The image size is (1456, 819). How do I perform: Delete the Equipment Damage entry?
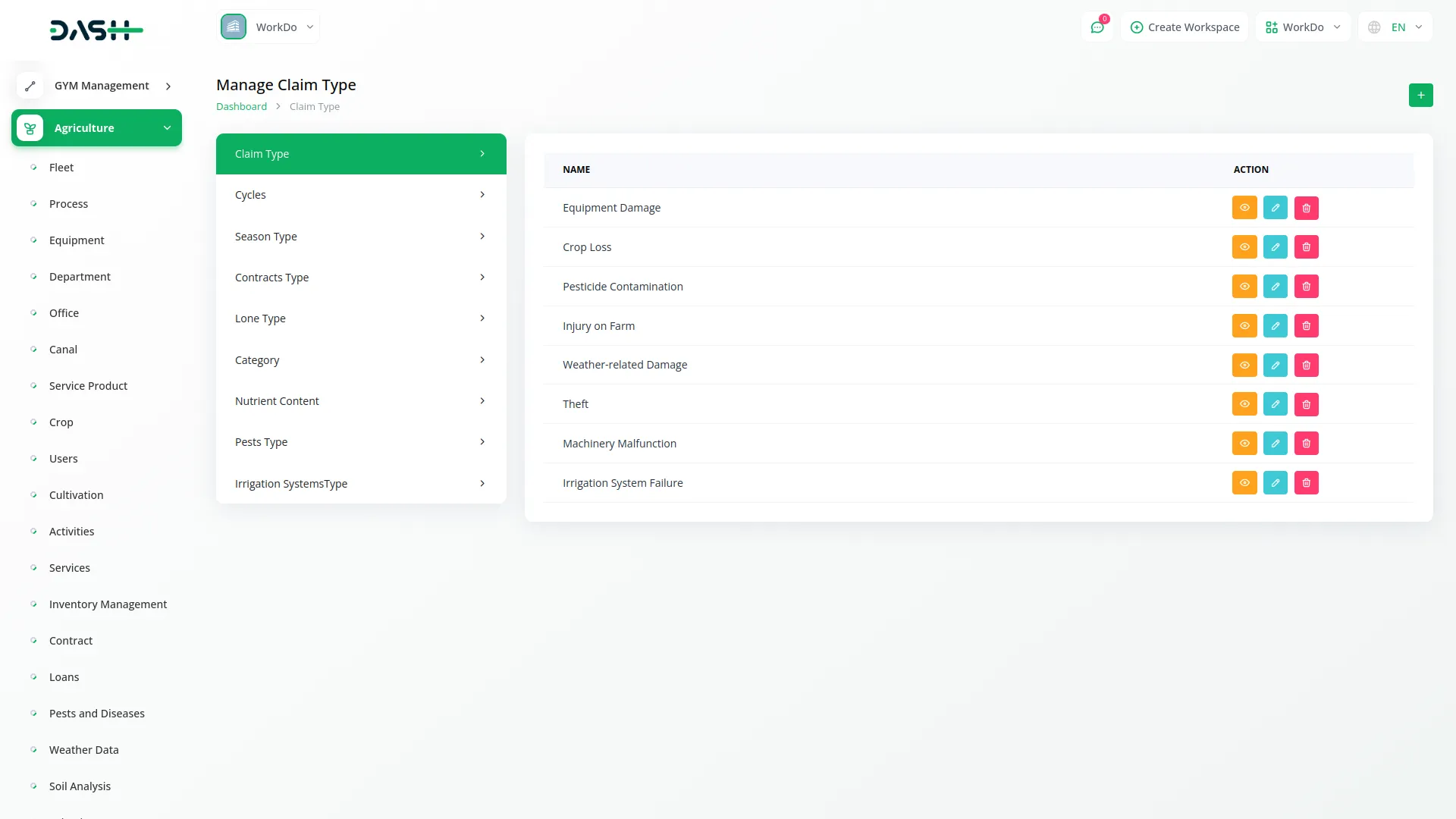point(1306,208)
